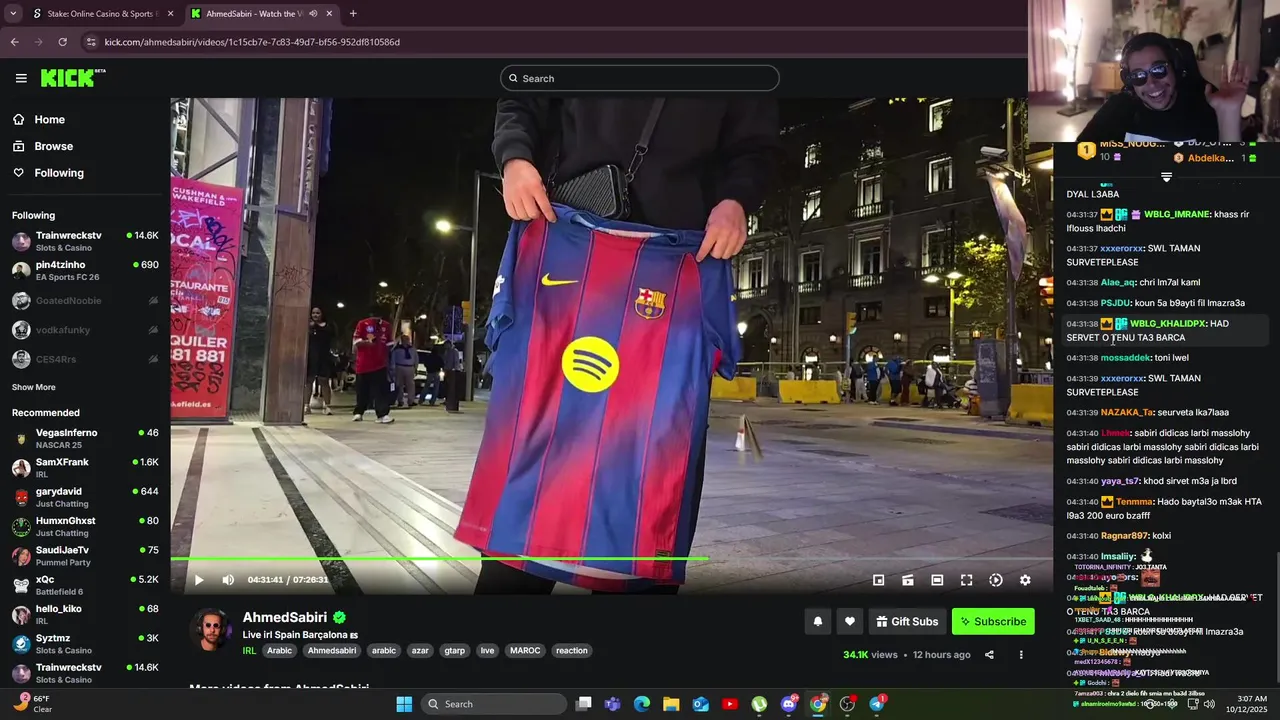This screenshot has width=1280, height=720.
Task: Open a new browser tab
Action: point(353,14)
